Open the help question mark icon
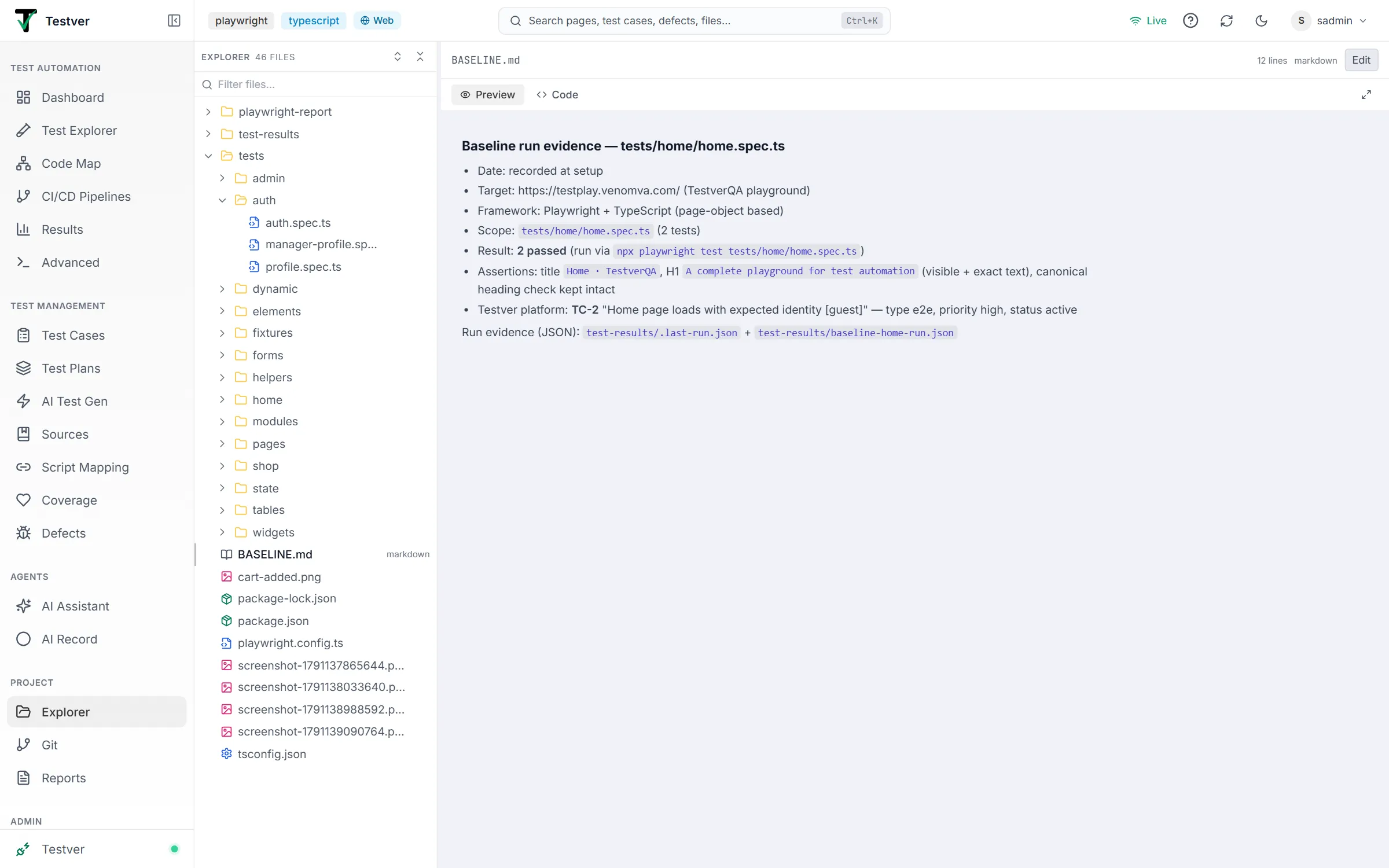The width and height of the screenshot is (1389, 868). pos(1190,21)
